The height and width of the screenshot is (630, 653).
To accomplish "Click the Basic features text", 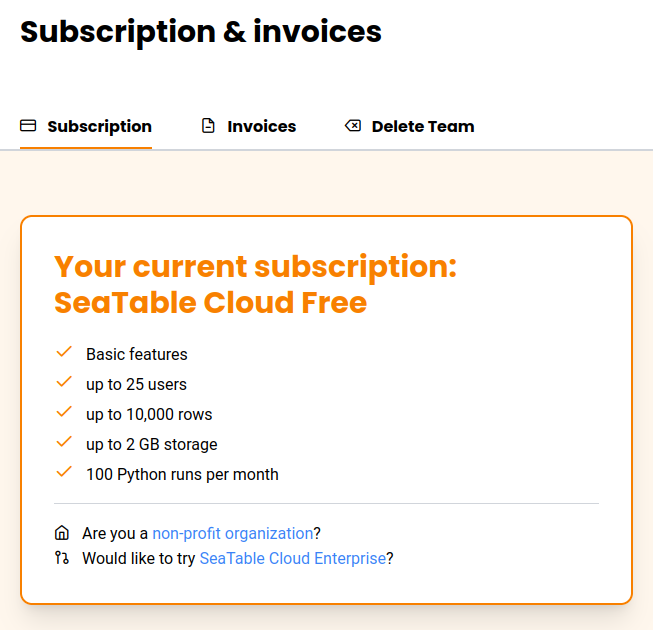I will [x=137, y=354].
